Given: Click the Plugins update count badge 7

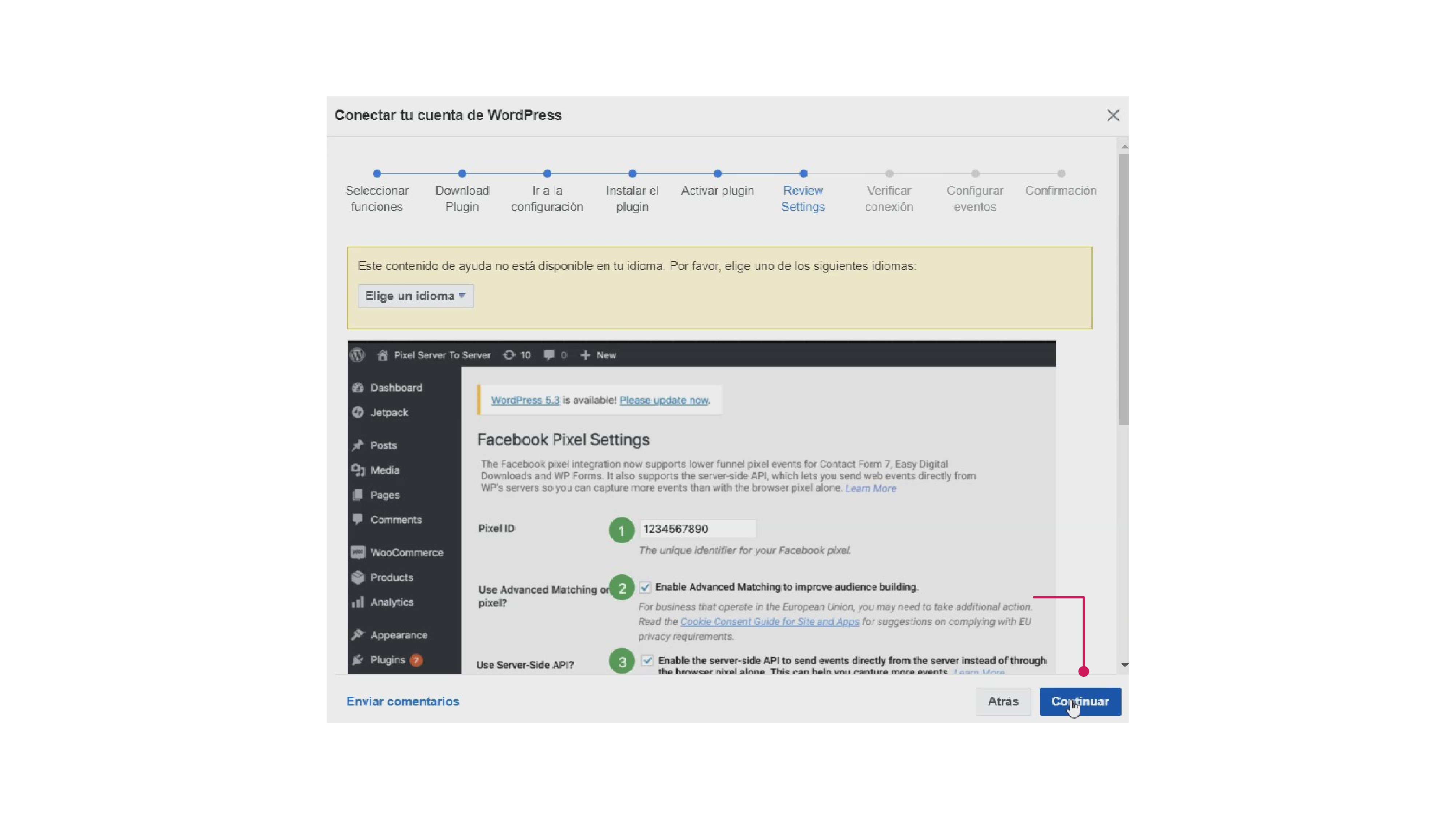Looking at the screenshot, I should pyautogui.click(x=416, y=660).
